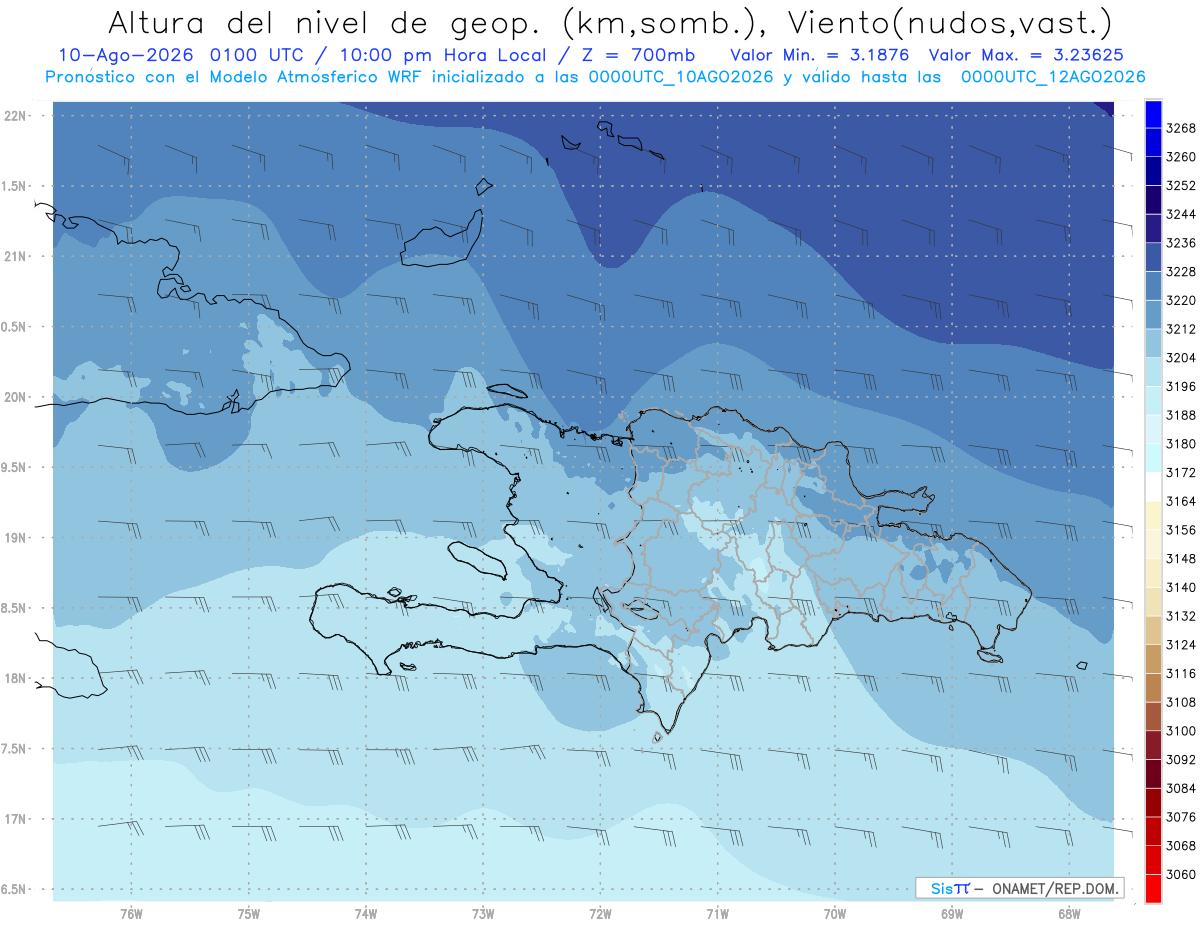The height and width of the screenshot is (927, 1200).
Task: Click the colorbar label 3060
Action: click(x=1181, y=874)
